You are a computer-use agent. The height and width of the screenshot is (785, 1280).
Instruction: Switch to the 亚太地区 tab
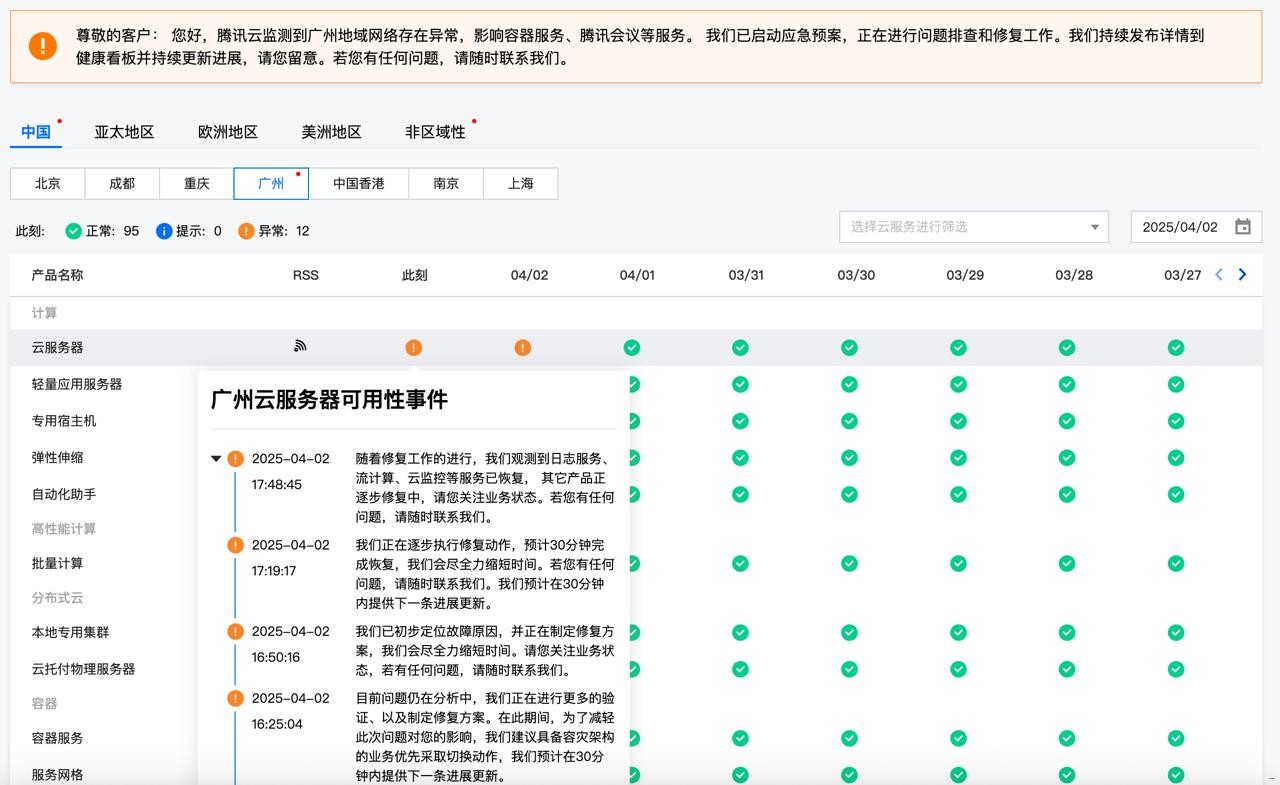click(124, 132)
